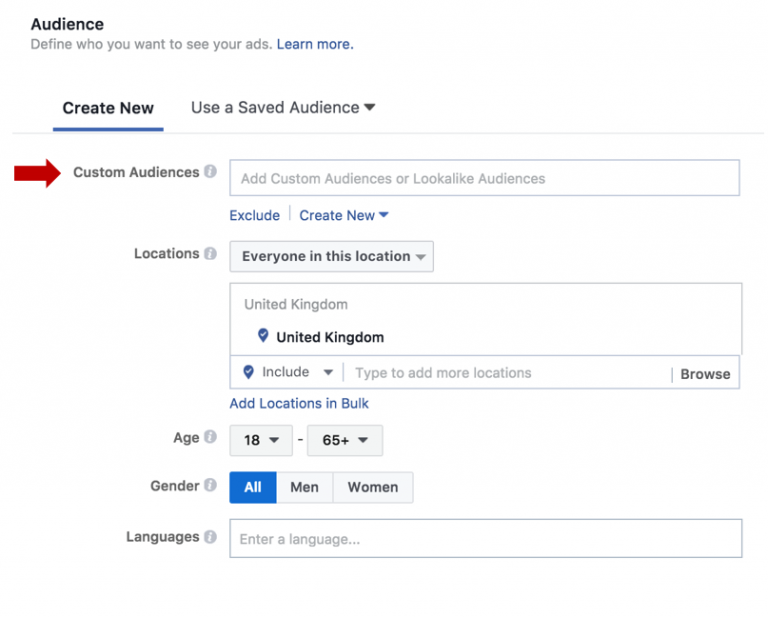Select Men gender option

click(304, 487)
